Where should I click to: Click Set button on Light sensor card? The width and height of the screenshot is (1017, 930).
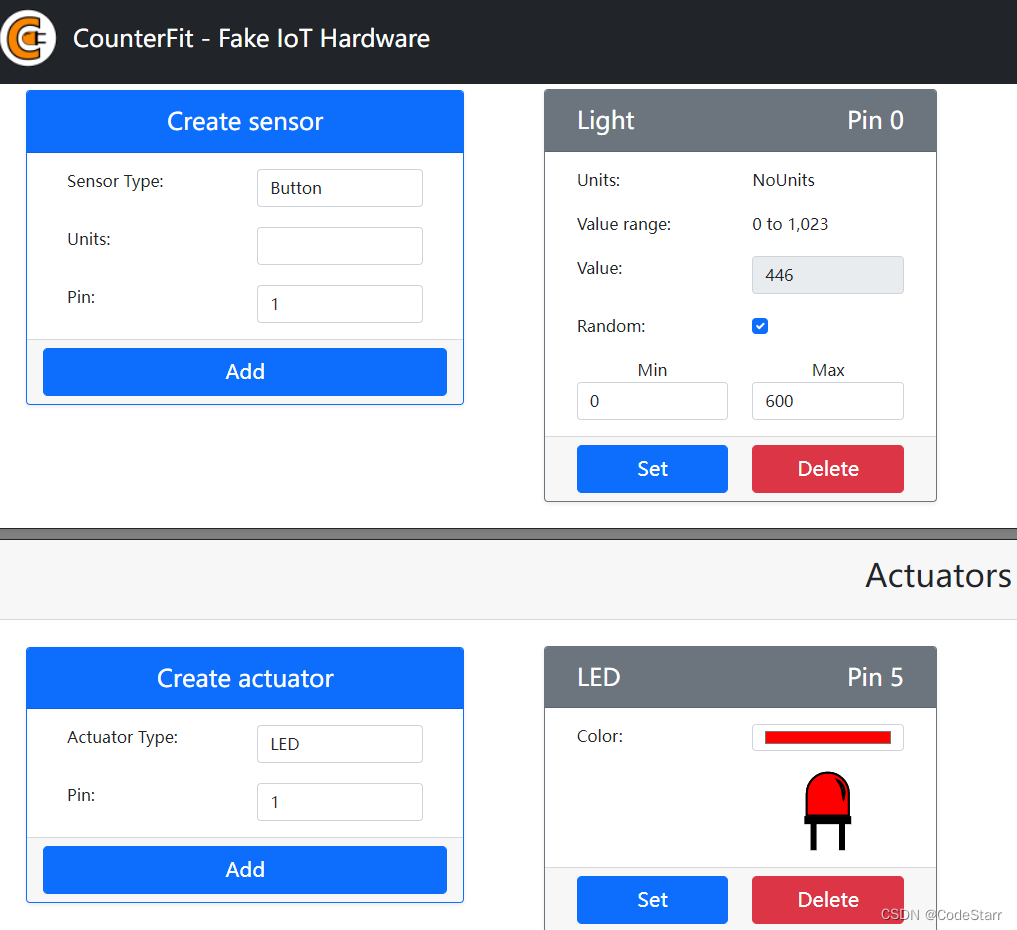[652, 469]
